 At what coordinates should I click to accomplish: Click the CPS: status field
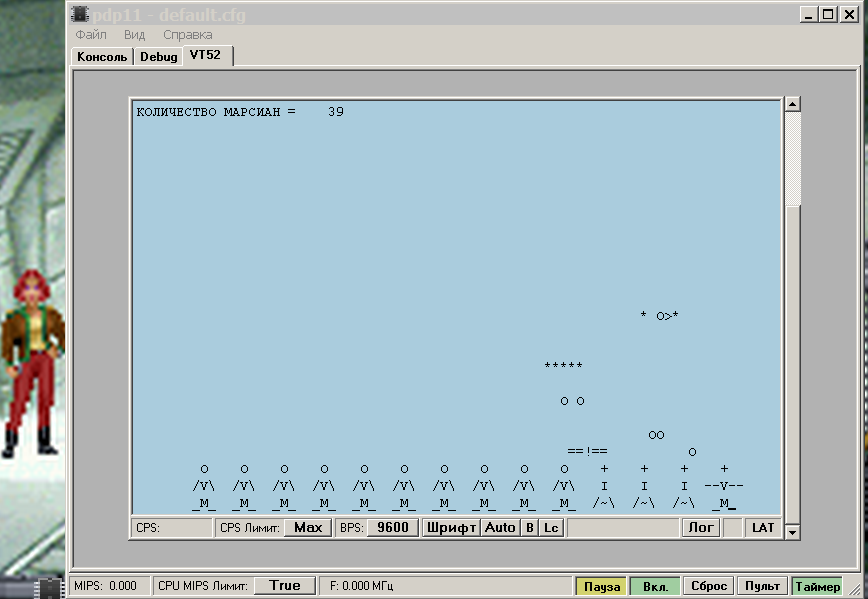click(172, 528)
